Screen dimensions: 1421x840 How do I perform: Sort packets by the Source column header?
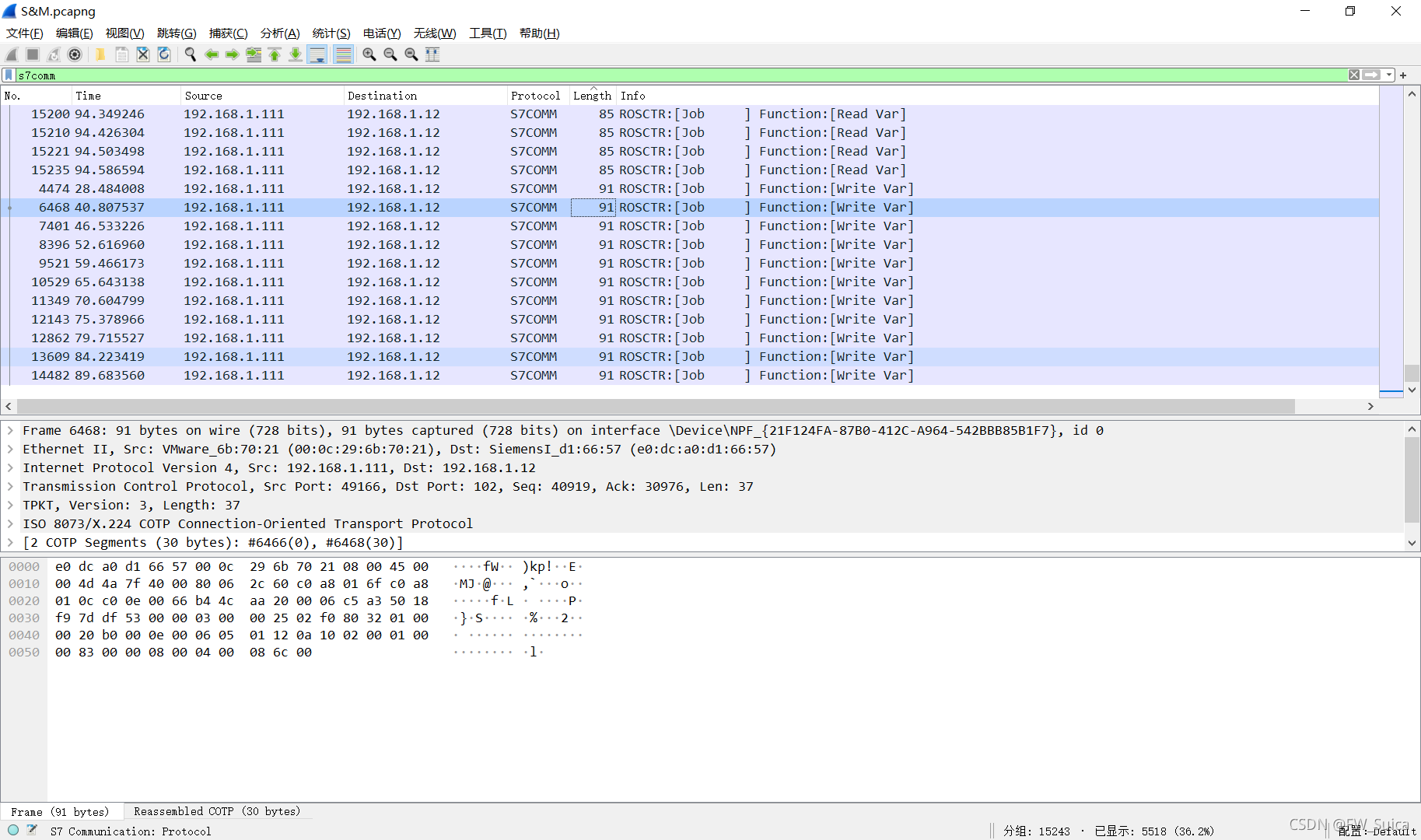click(261, 96)
